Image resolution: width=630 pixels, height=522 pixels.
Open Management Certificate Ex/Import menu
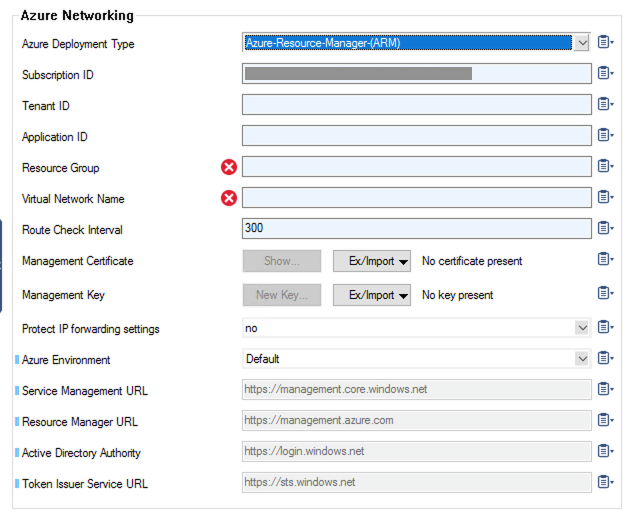click(372, 261)
